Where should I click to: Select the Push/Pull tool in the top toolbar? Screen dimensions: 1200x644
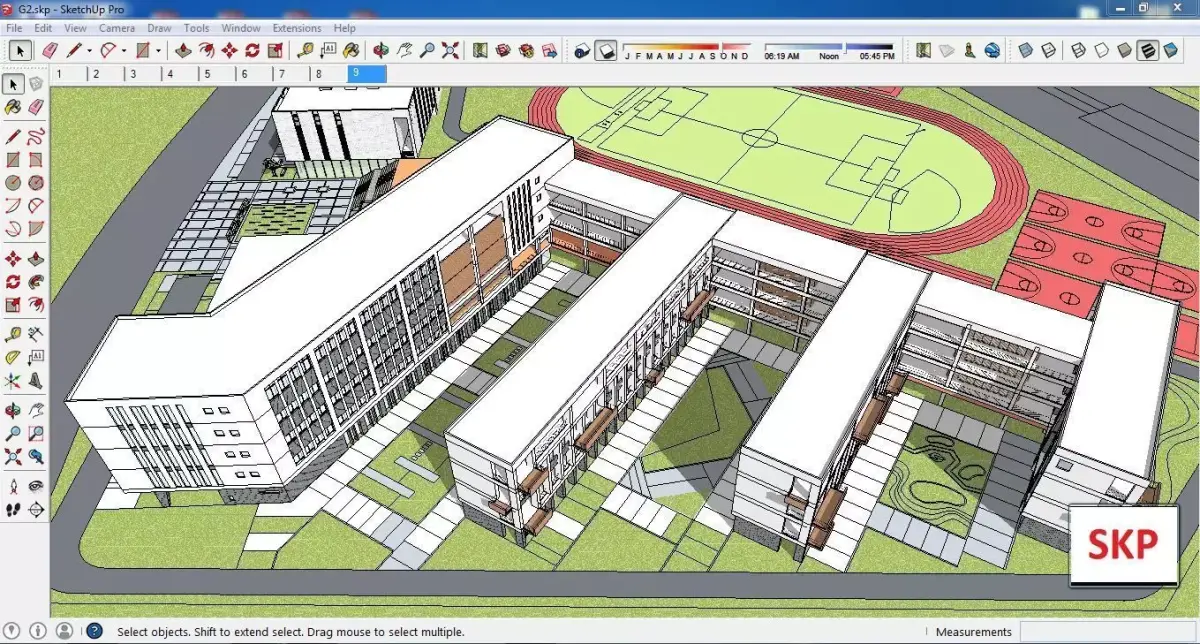[x=183, y=50]
